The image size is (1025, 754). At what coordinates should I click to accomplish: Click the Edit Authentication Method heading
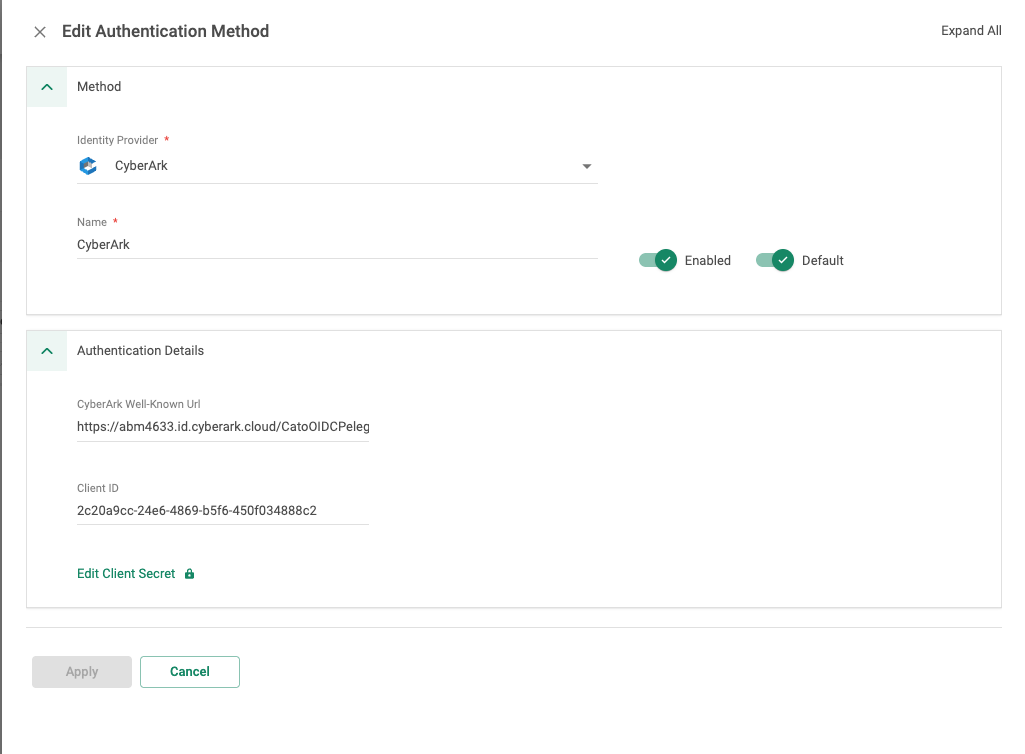tap(165, 31)
